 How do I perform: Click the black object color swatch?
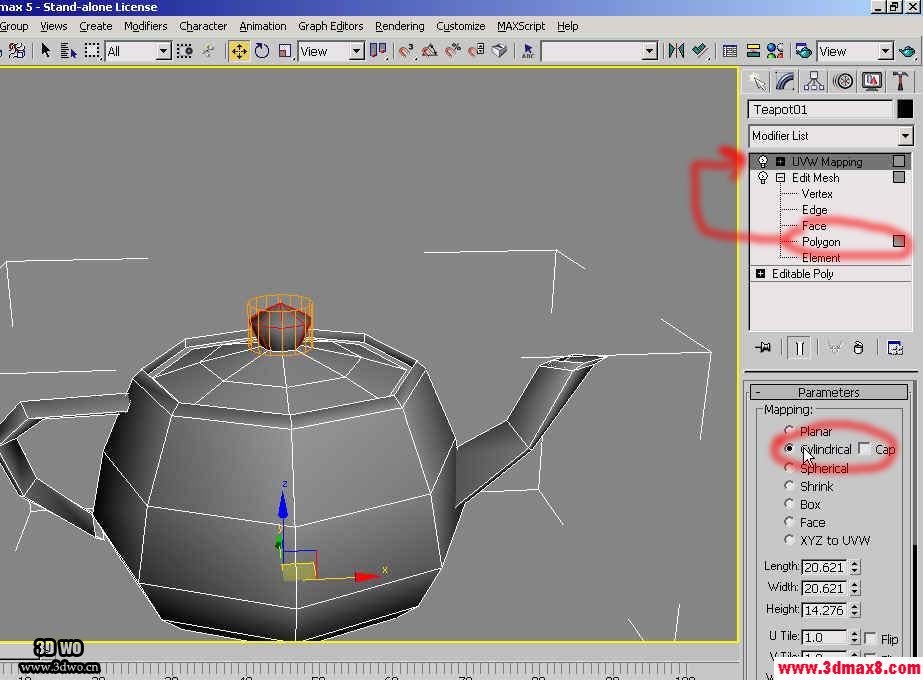pos(905,110)
